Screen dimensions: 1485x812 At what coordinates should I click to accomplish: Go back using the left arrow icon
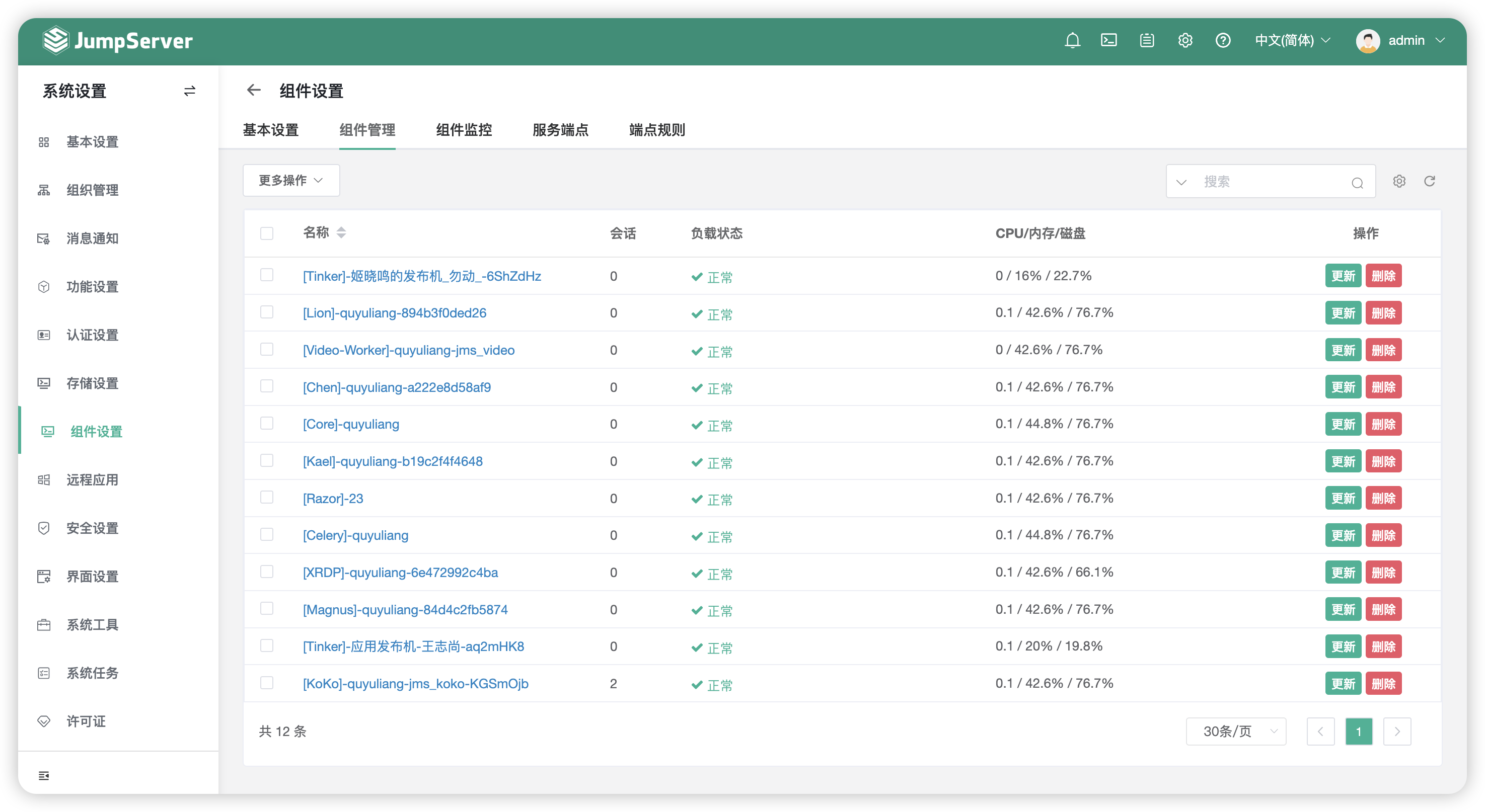click(254, 90)
